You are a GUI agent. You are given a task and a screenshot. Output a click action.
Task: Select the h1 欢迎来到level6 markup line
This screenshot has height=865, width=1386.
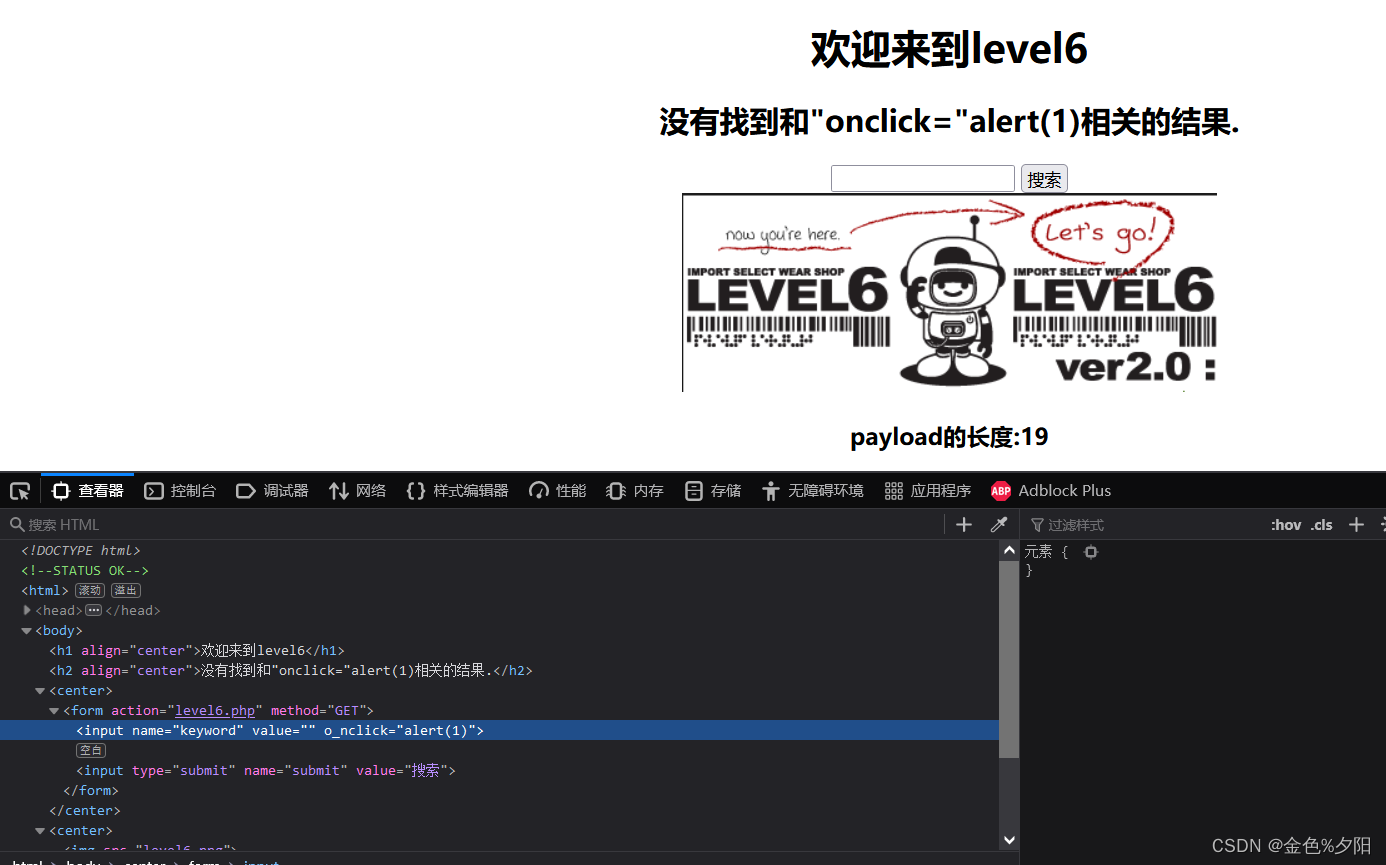(x=499, y=651)
